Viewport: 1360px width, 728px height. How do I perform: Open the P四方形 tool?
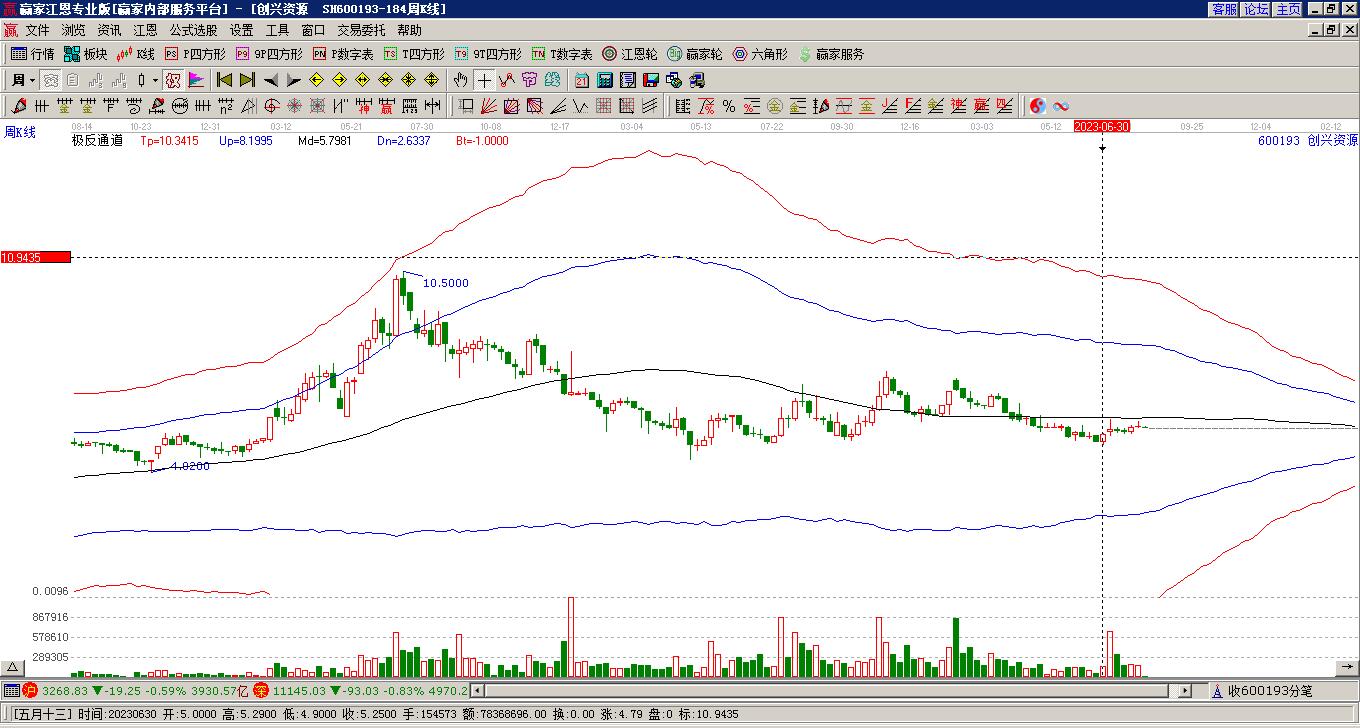coord(195,54)
